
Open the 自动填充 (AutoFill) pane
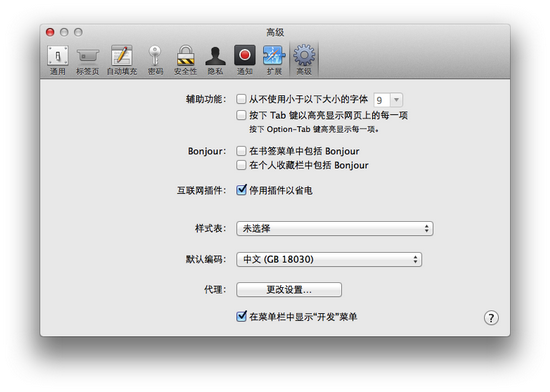(x=122, y=60)
